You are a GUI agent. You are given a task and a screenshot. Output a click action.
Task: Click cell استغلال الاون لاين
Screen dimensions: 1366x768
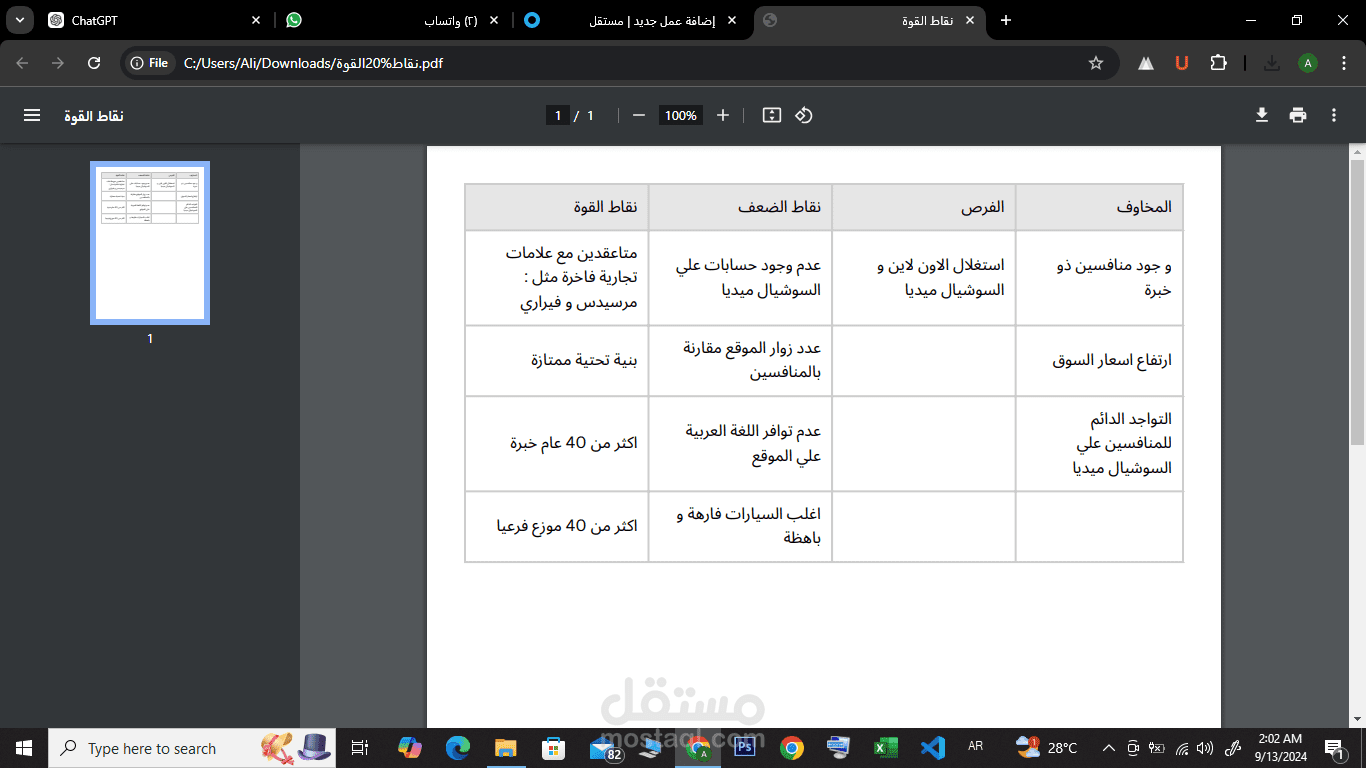coord(924,278)
